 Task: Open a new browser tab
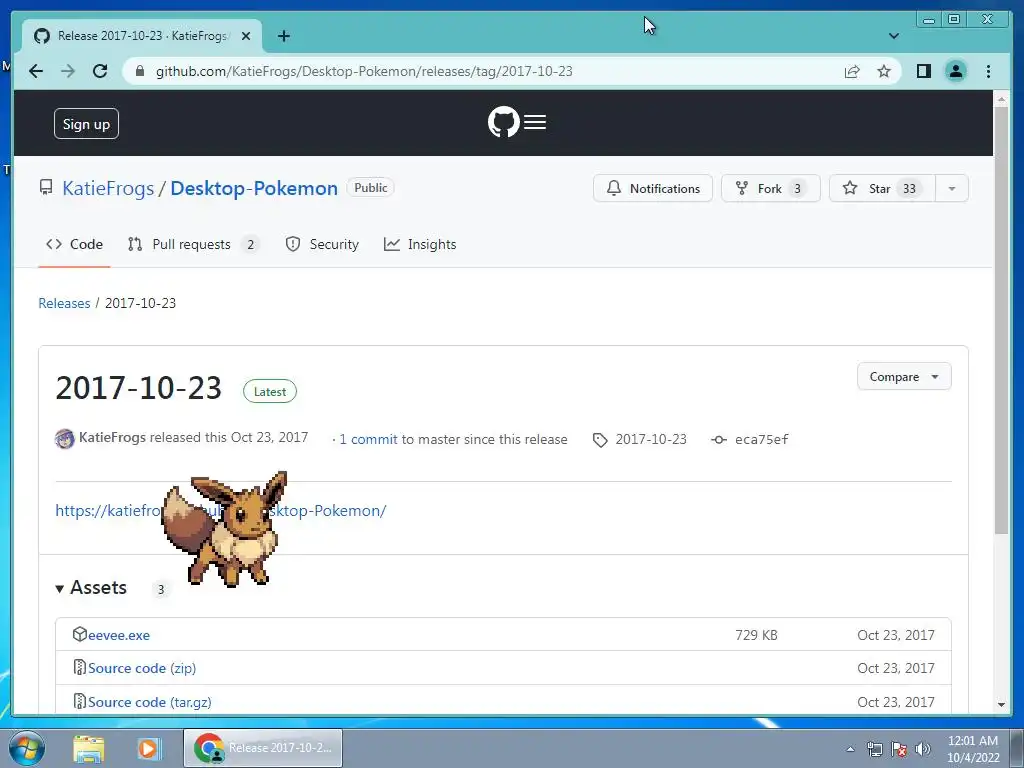pyautogui.click(x=283, y=36)
